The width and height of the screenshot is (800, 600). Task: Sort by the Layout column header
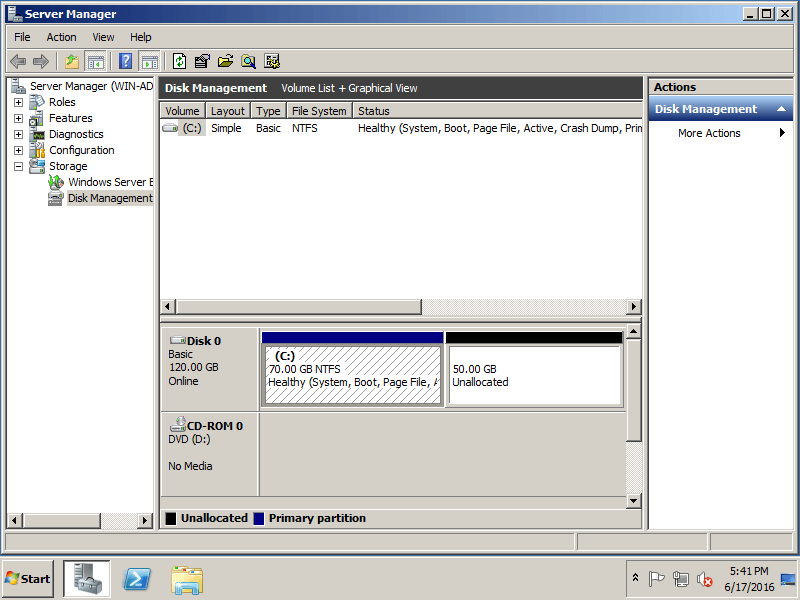click(228, 111)
